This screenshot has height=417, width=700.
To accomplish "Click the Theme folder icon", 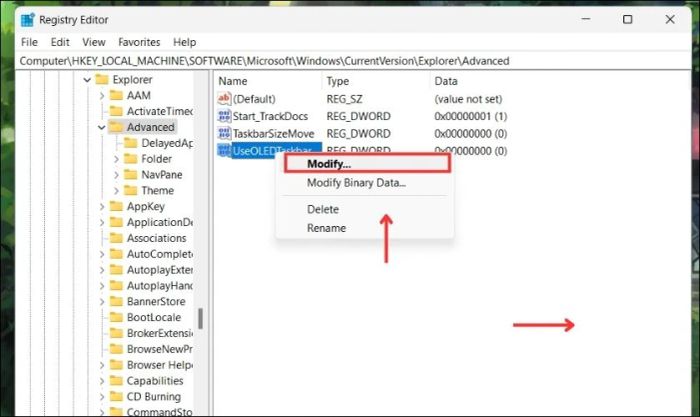I will 130,191.
